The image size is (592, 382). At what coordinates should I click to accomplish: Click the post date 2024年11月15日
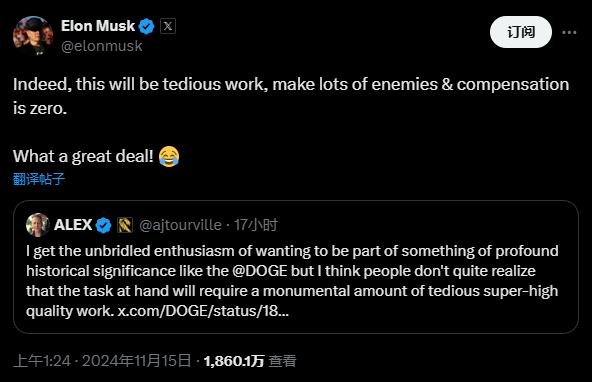point(136,361)
